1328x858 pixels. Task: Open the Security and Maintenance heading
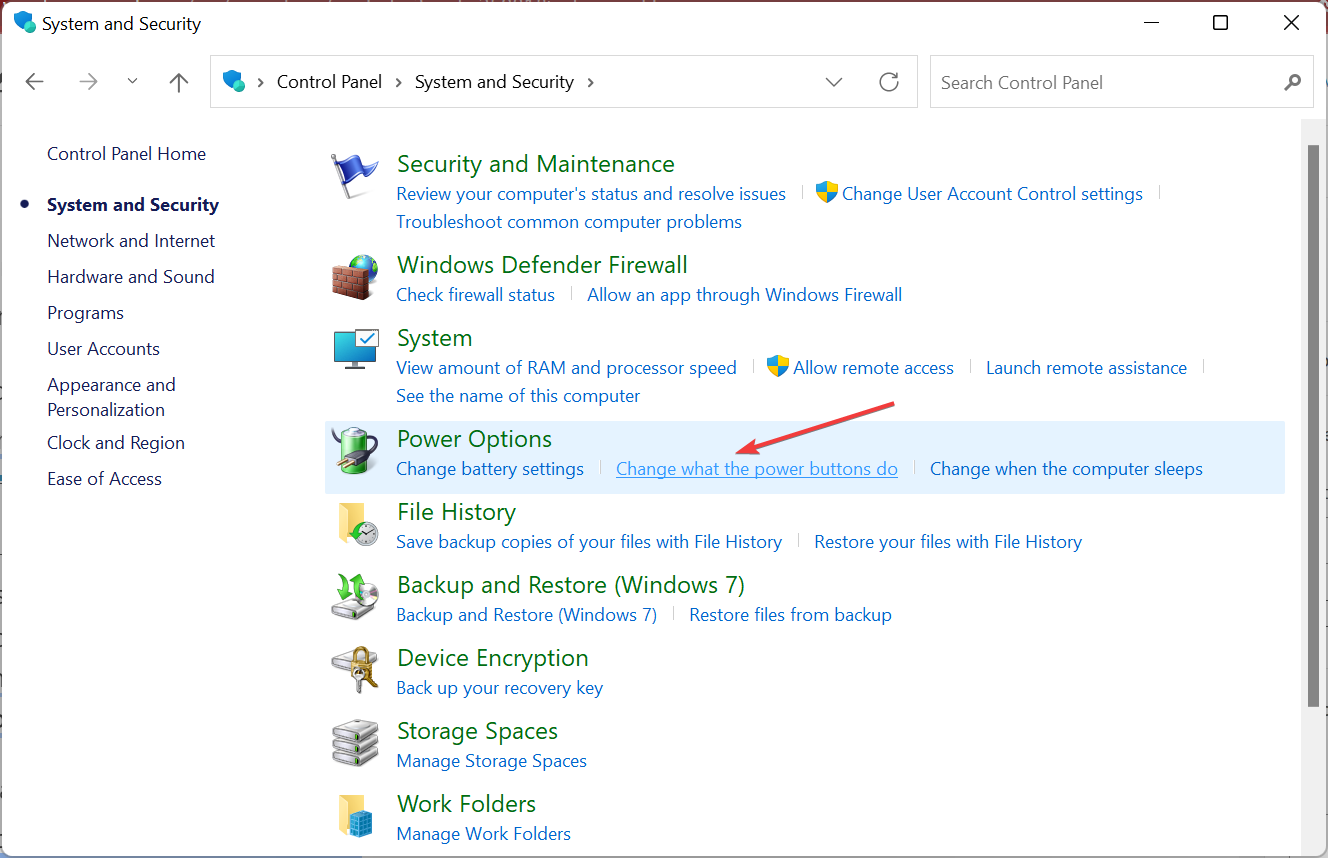[536, 164]
